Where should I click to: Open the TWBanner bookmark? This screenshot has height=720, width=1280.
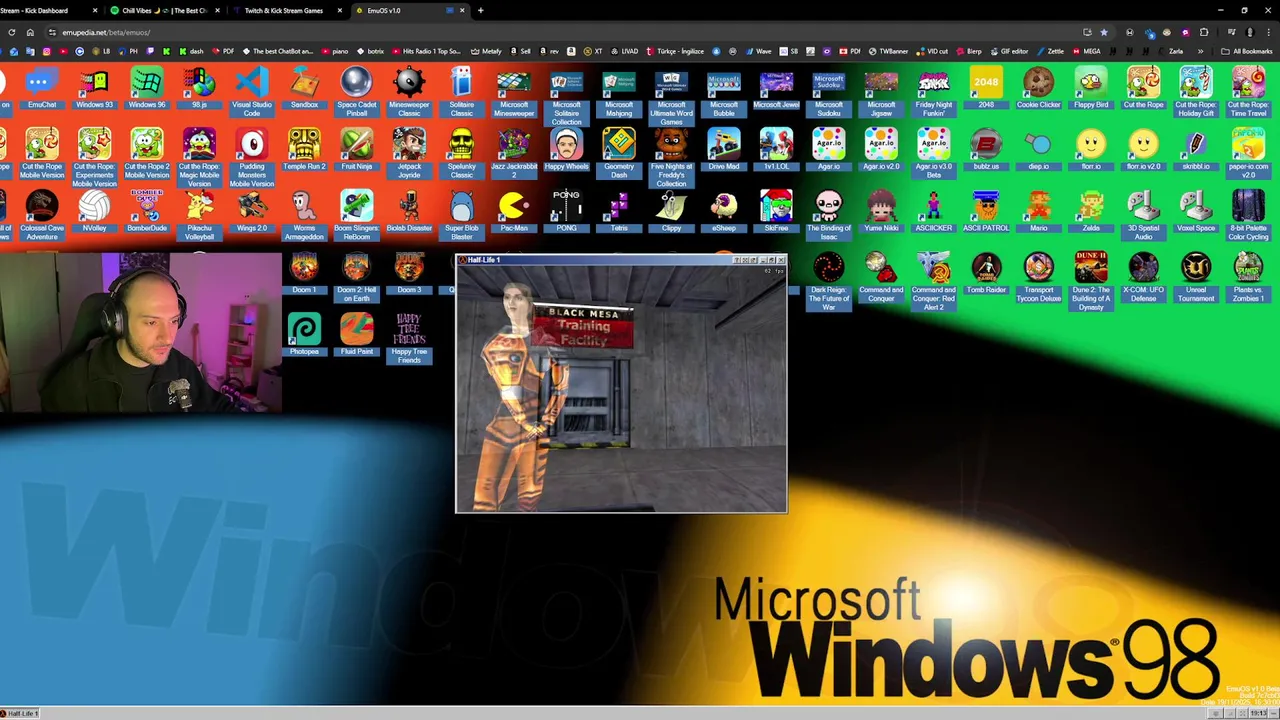tap(889, 51)
